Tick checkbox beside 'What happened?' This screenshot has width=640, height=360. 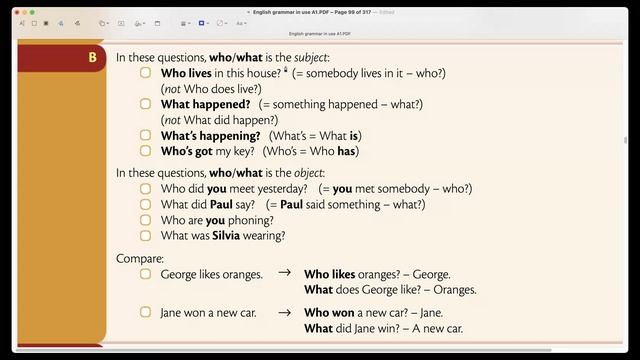[x=145, y=104]
